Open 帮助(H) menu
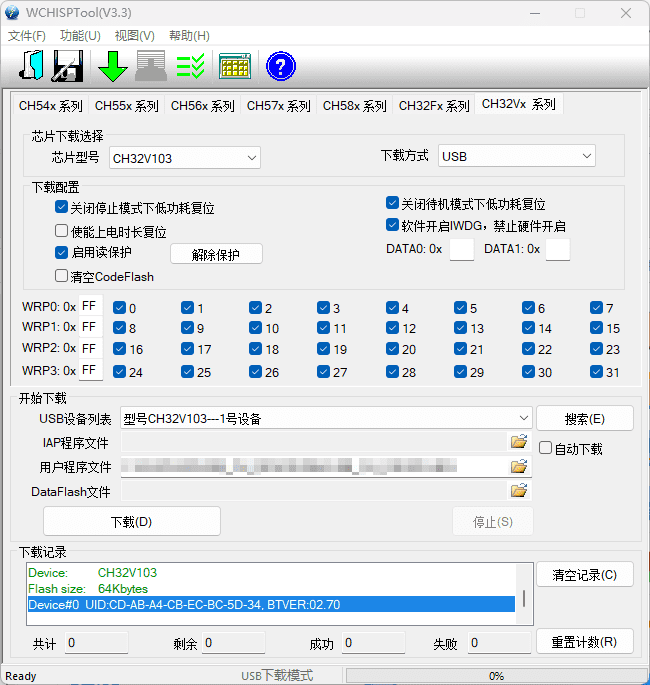 pos(189,35)
